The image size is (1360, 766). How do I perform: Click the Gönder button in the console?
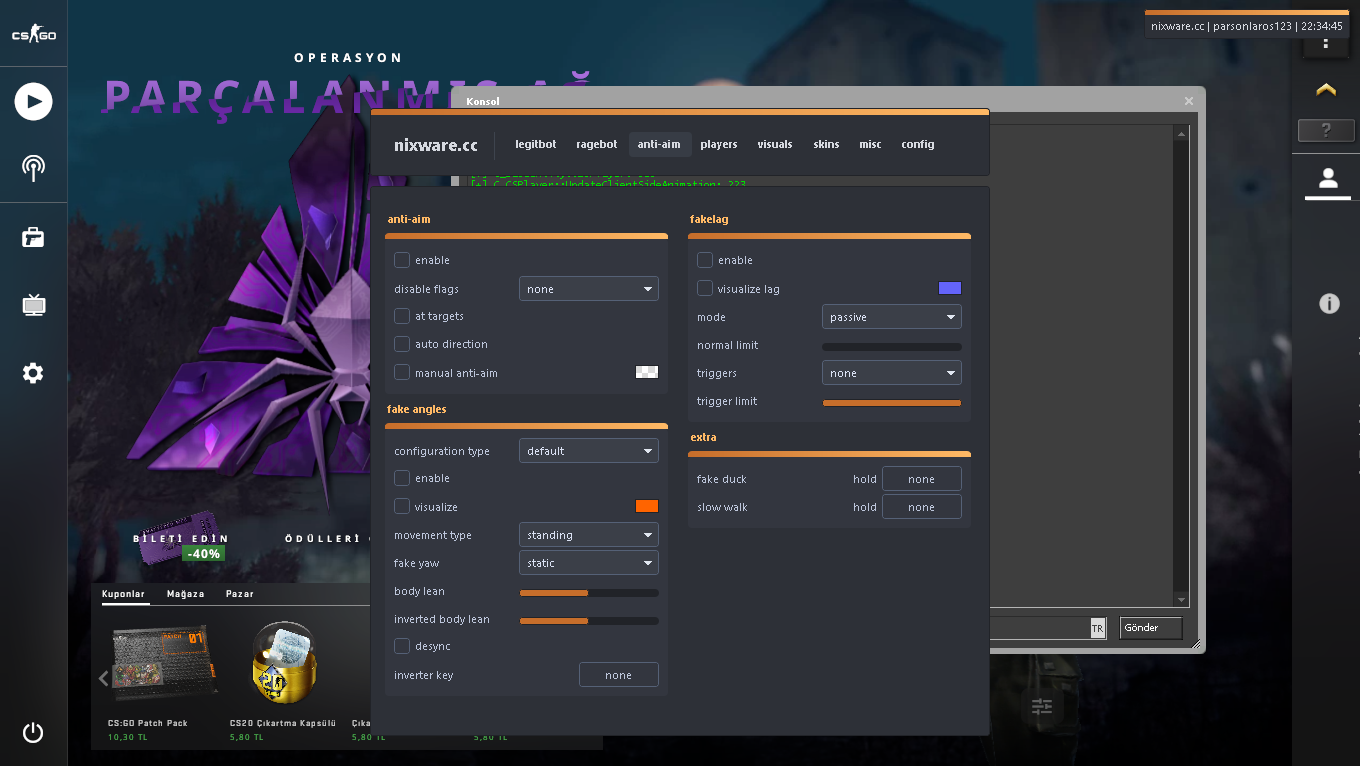(x=1151, y=628)
